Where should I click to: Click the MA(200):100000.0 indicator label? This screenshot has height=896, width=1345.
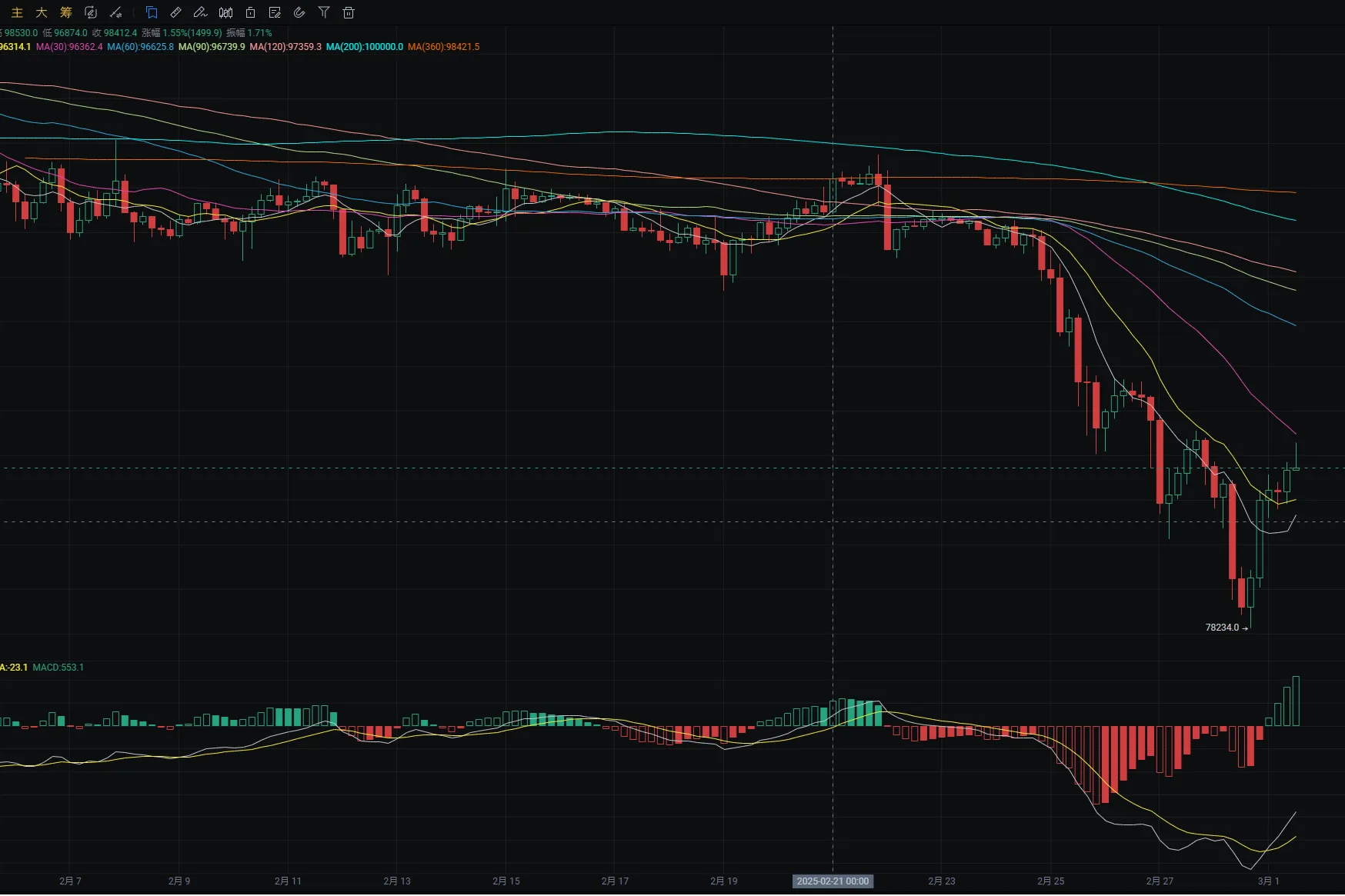click(x=365, y=47)
